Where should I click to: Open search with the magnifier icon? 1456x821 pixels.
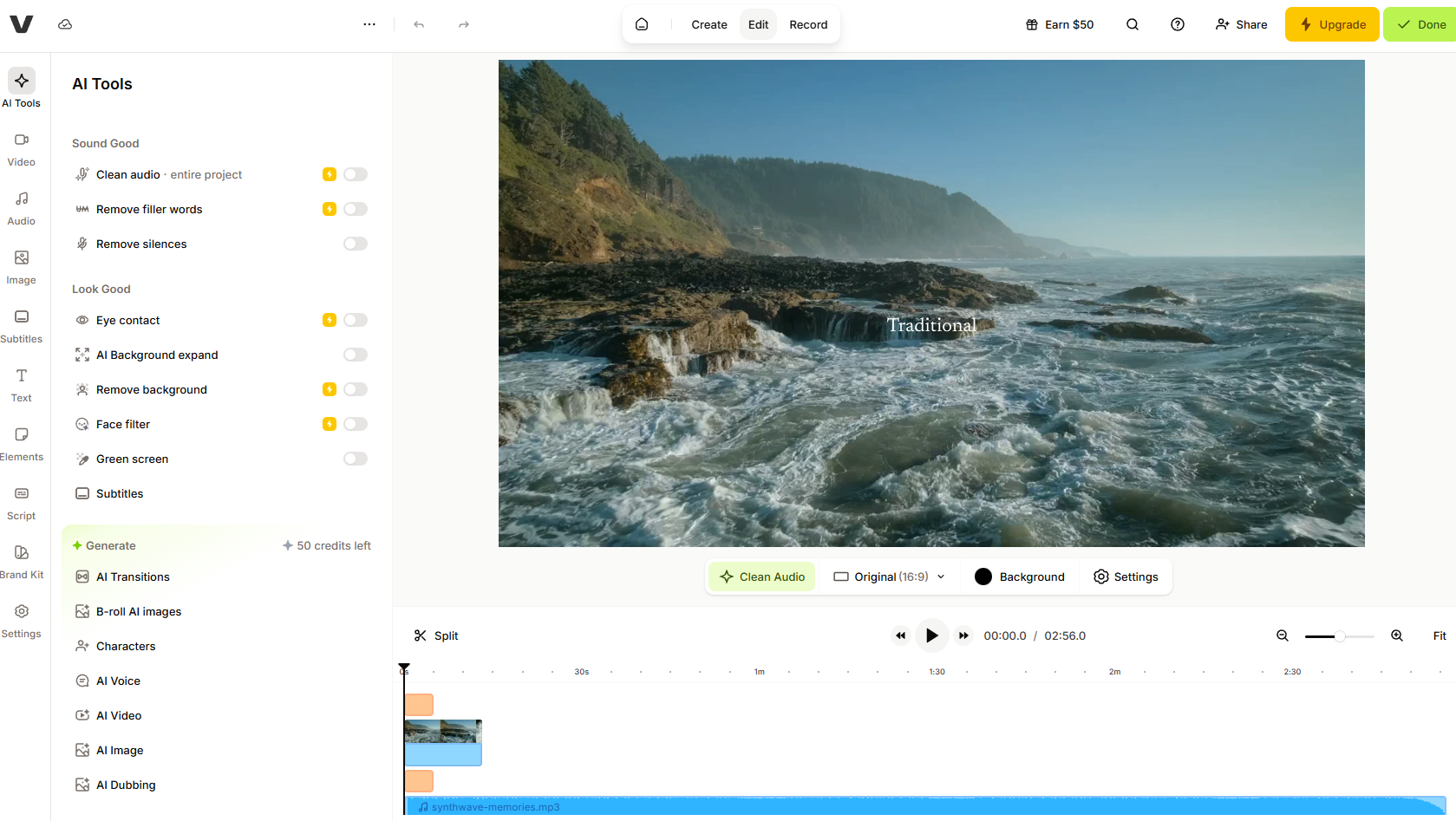point(1133,24)
